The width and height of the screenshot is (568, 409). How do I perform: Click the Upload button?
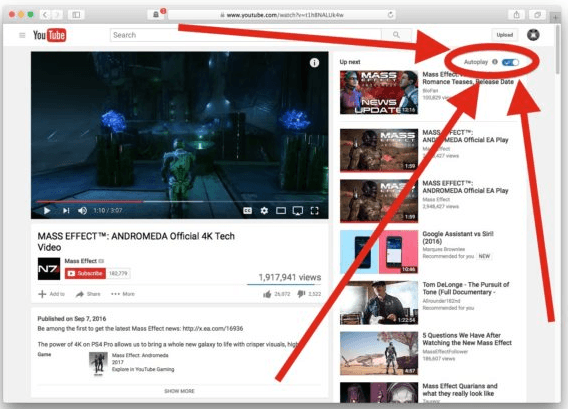click(505, 35)
